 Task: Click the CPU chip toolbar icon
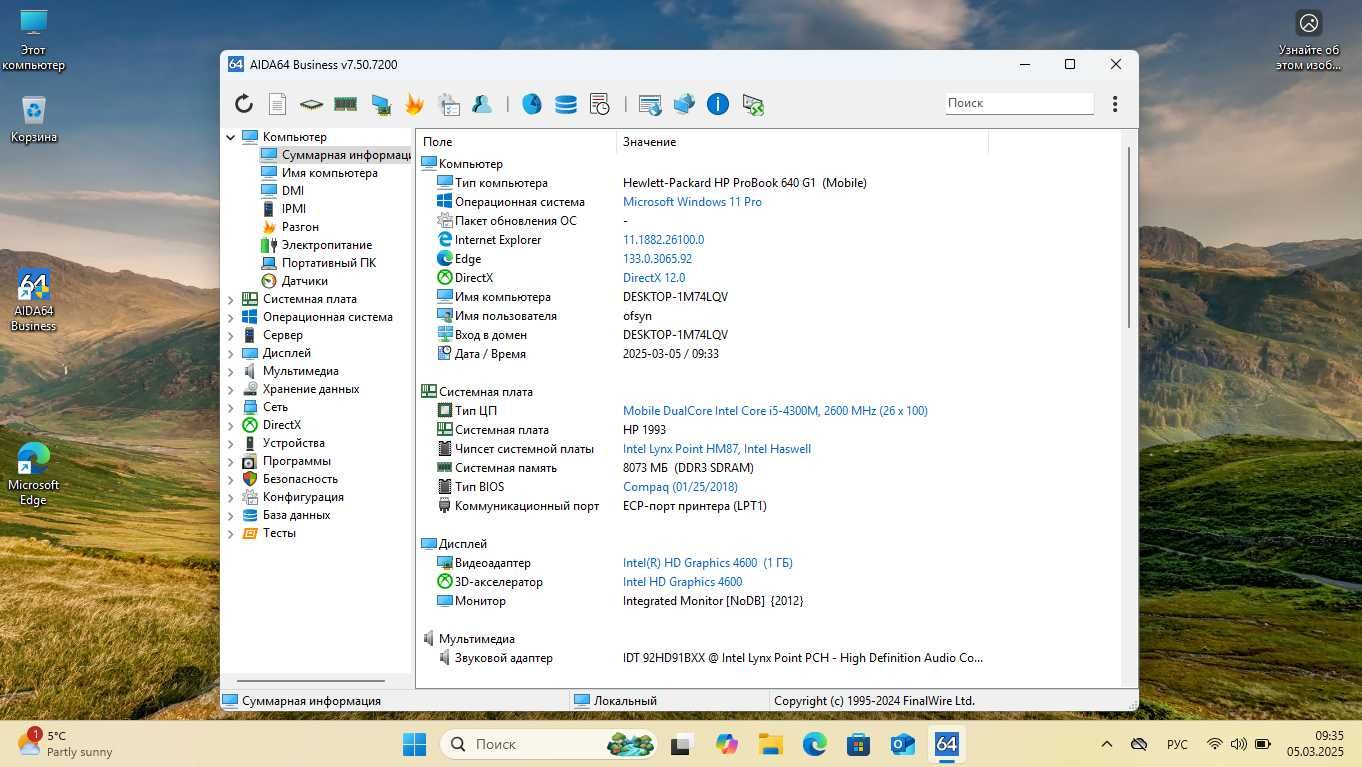point(311,104)
